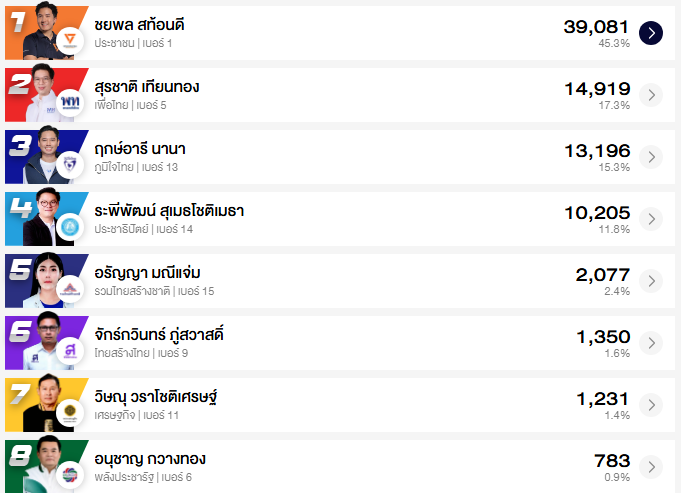This screenshot has width=681, height=493.
Task: Click the Thai Sang Thai logo on rank 6
Action: pyautogui.click(x=70, y=351)
